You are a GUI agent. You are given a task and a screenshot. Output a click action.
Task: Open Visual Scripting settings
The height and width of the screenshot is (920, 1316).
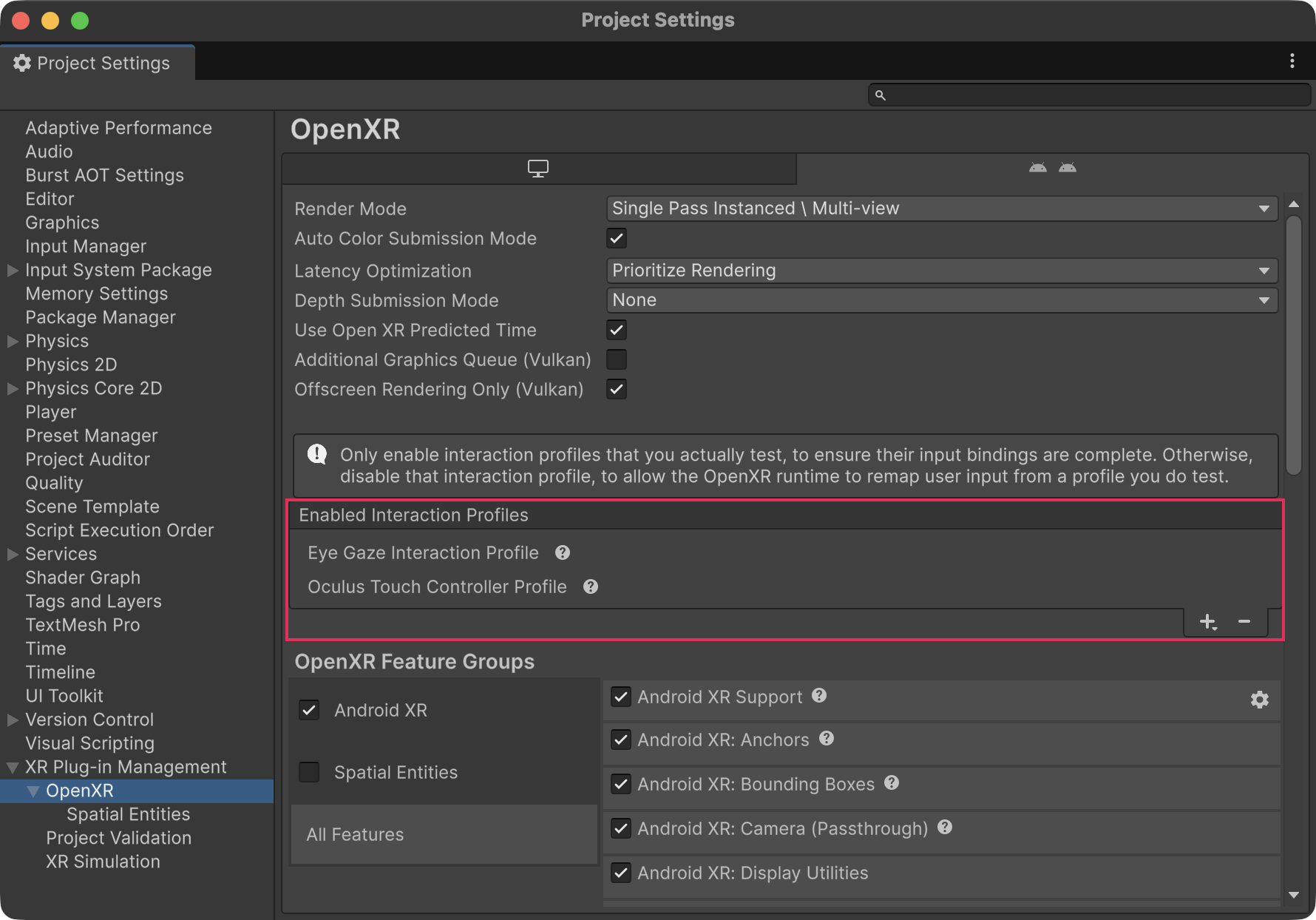point(89,743)
